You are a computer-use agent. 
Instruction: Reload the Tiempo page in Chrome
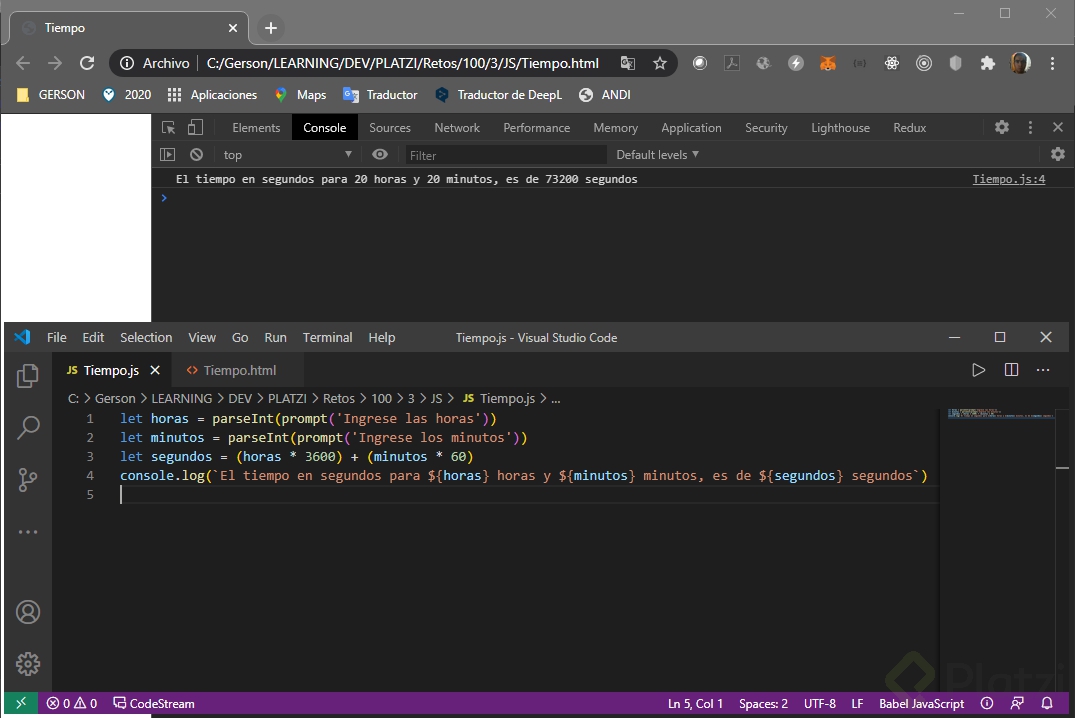click(x=87, y=63)
